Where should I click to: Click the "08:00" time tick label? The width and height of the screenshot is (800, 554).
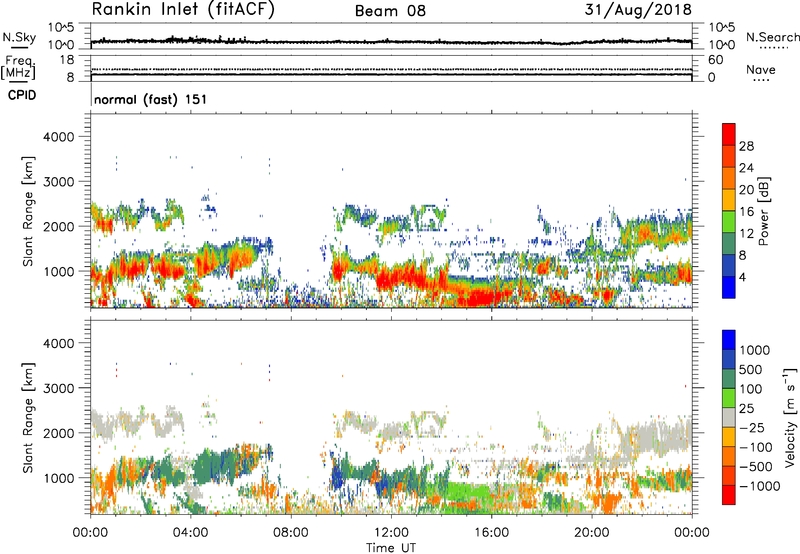coord(291,533)
